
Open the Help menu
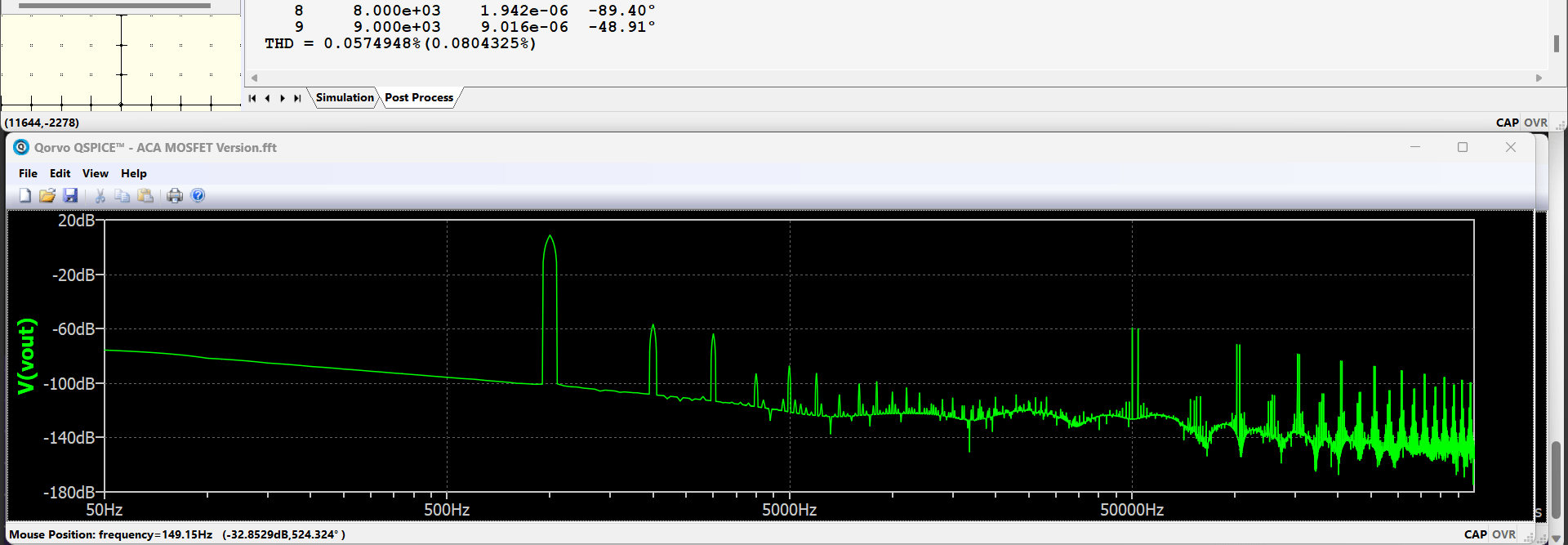(x=134, y=173)
